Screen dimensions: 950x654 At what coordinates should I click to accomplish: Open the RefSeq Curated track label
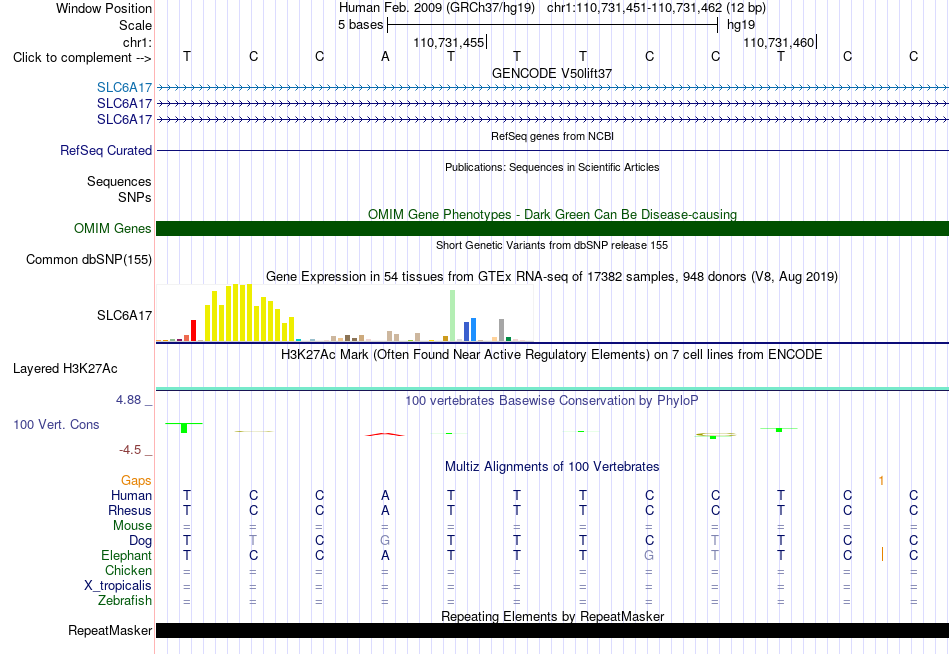(x=106, y=150)
